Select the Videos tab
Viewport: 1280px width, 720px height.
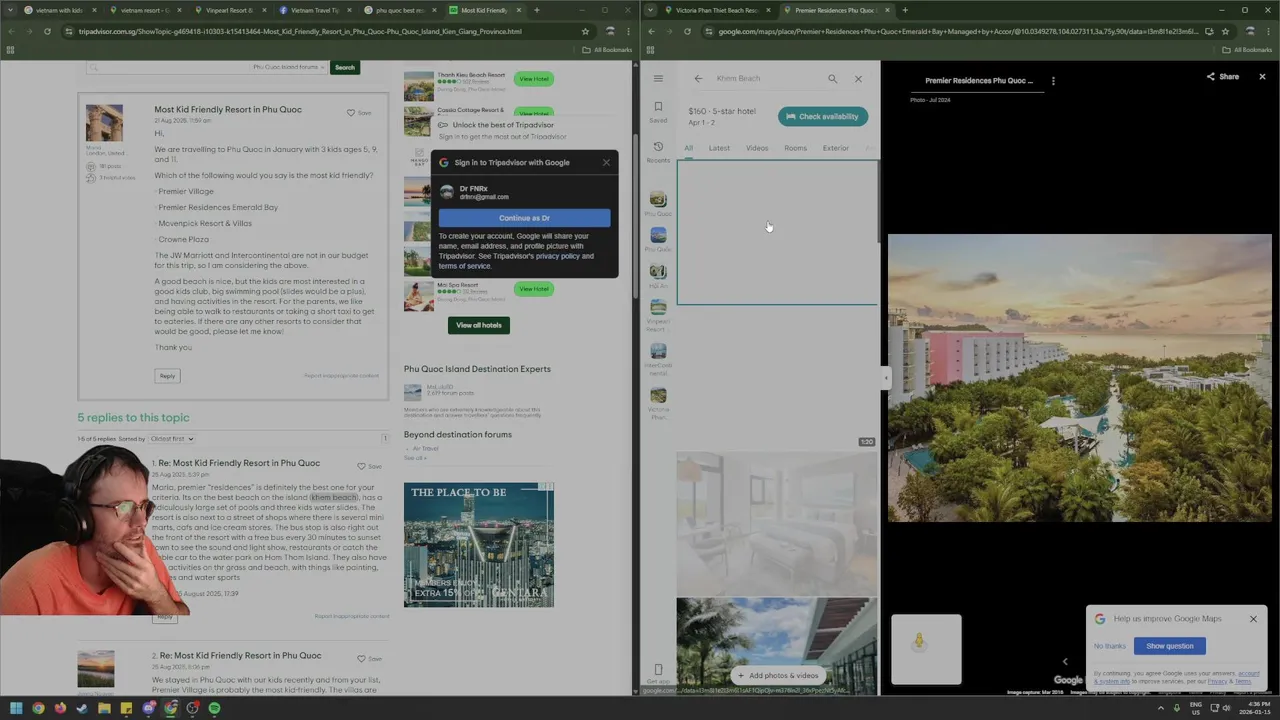tap(757, 148)
